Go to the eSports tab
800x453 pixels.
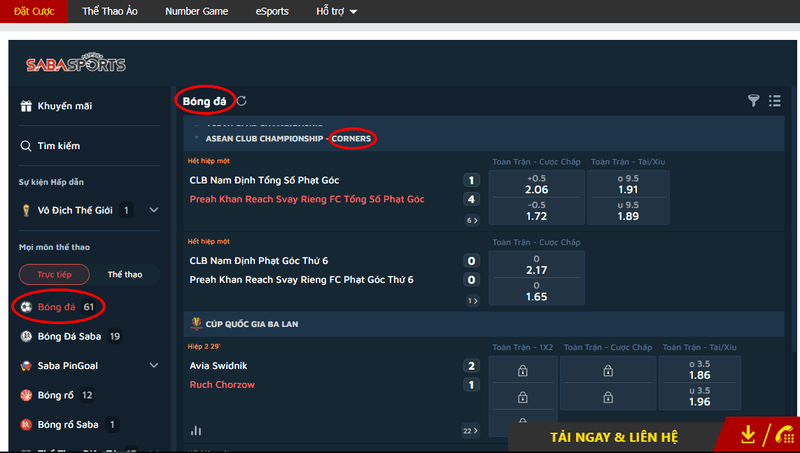click(270, 11)
